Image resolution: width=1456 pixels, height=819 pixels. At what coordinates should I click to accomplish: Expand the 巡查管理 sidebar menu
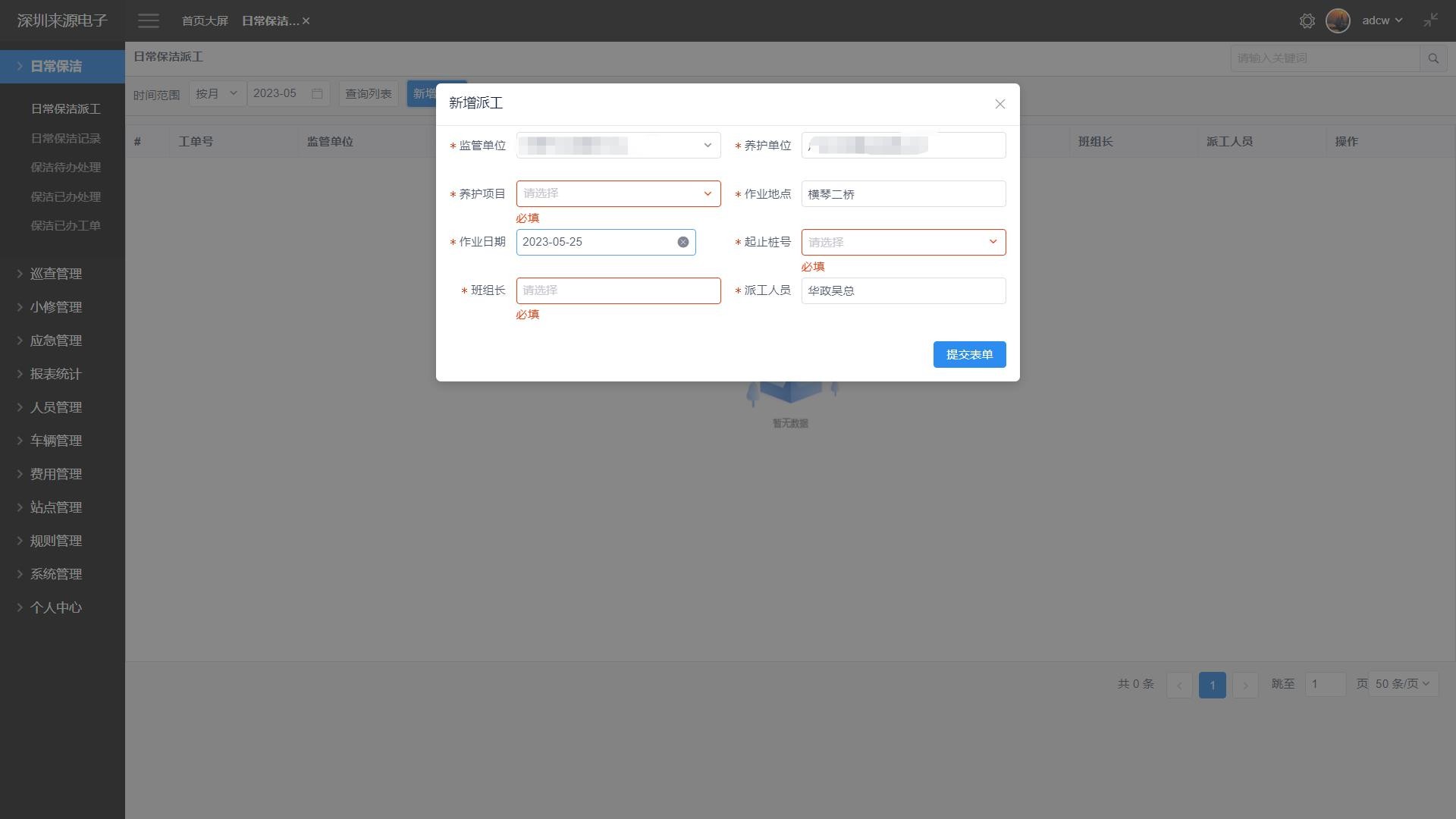click(x=56, y=274)
